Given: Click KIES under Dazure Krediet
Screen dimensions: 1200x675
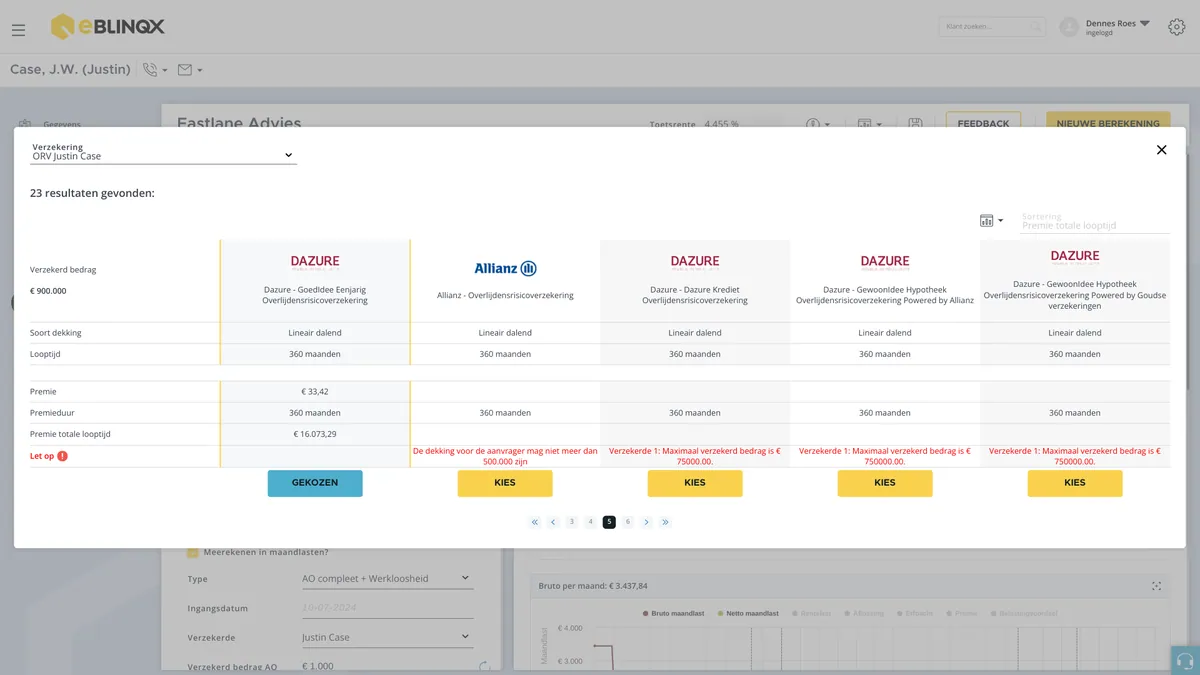Looking at the screenshot, I should [695, 483].
